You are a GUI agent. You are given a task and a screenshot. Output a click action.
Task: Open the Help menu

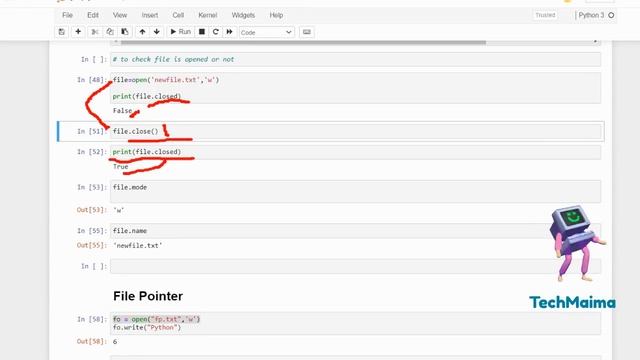tap(276, 15)
